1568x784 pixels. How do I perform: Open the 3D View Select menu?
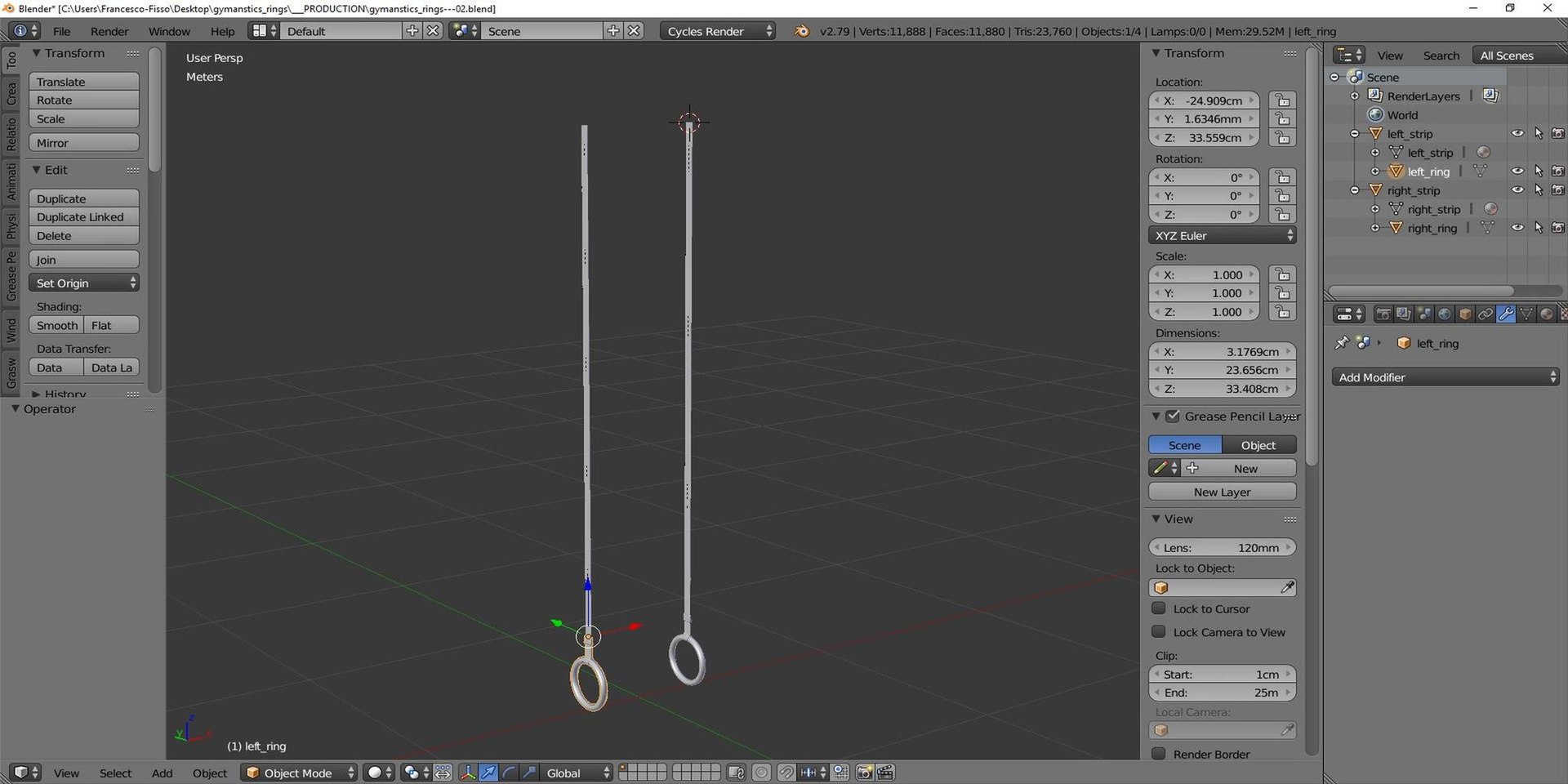click(x=115, y=773)
